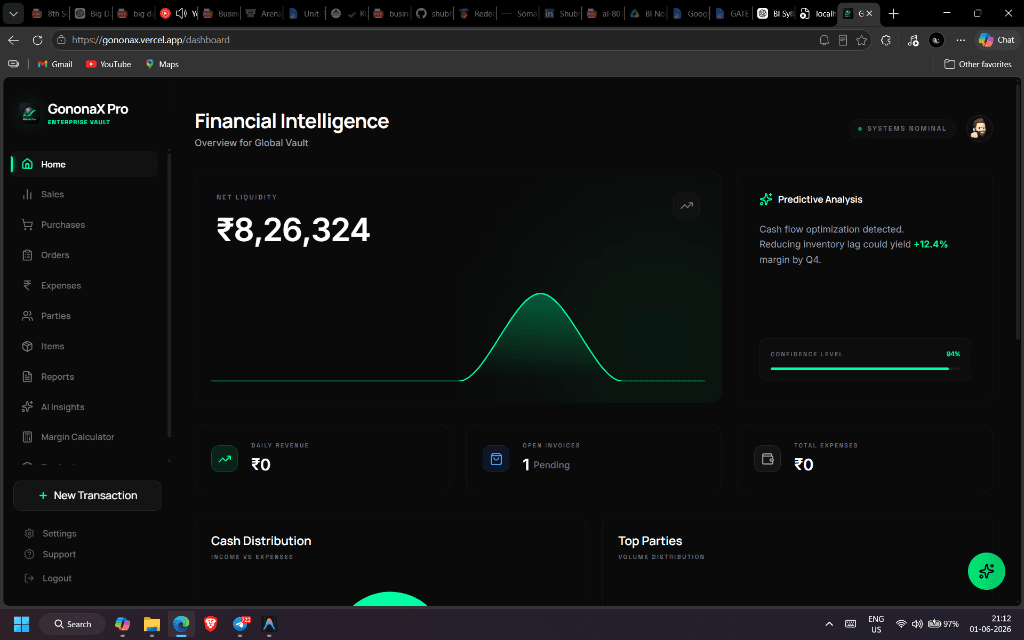Show hidden system tray icons
1024x640 pixels.
click(x=829, y=624)
